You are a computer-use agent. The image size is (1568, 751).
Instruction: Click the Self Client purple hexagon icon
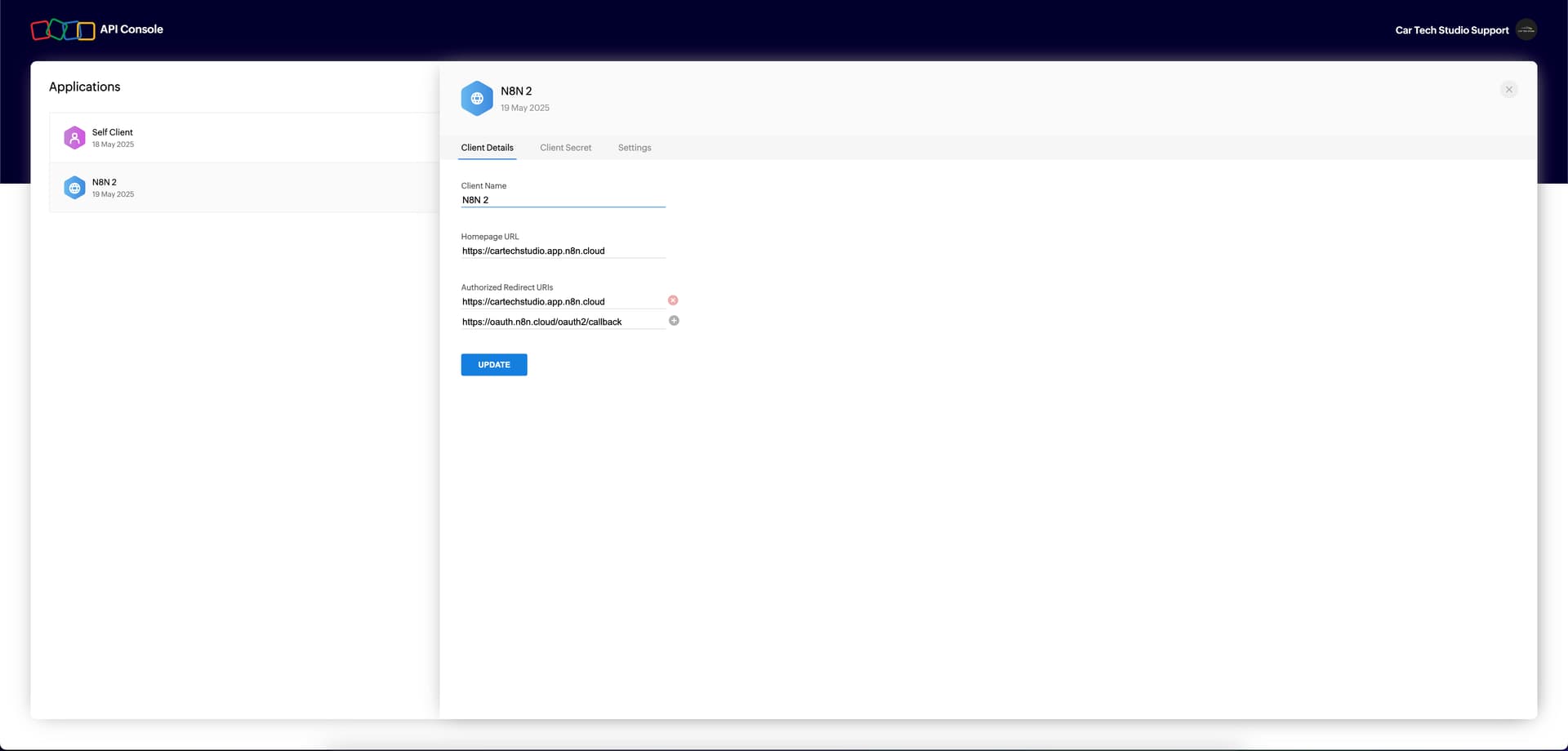[x=74, y=138]
